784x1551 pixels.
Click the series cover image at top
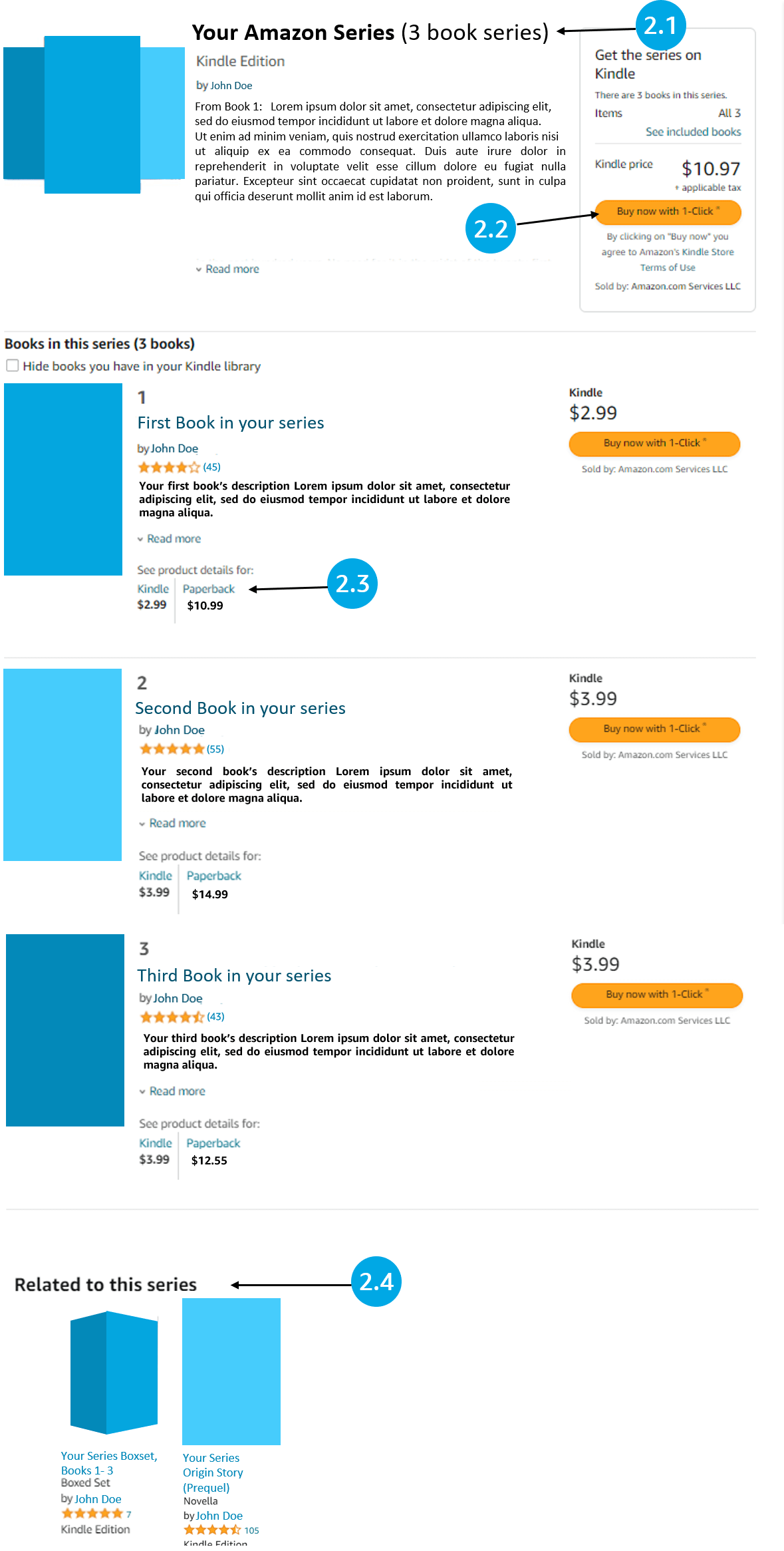click(x=93, y=114)
